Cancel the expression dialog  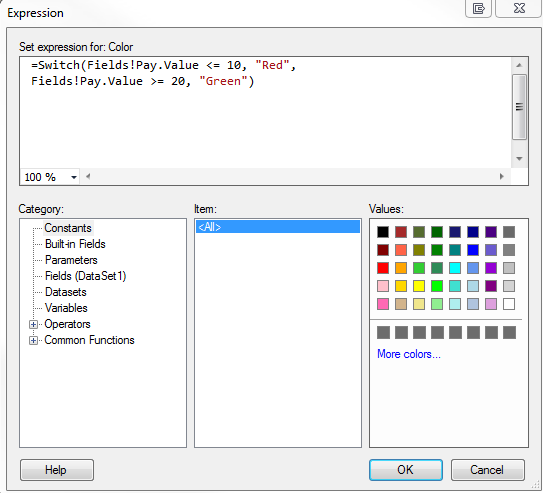pyautogui.click(x=487, y=470)
